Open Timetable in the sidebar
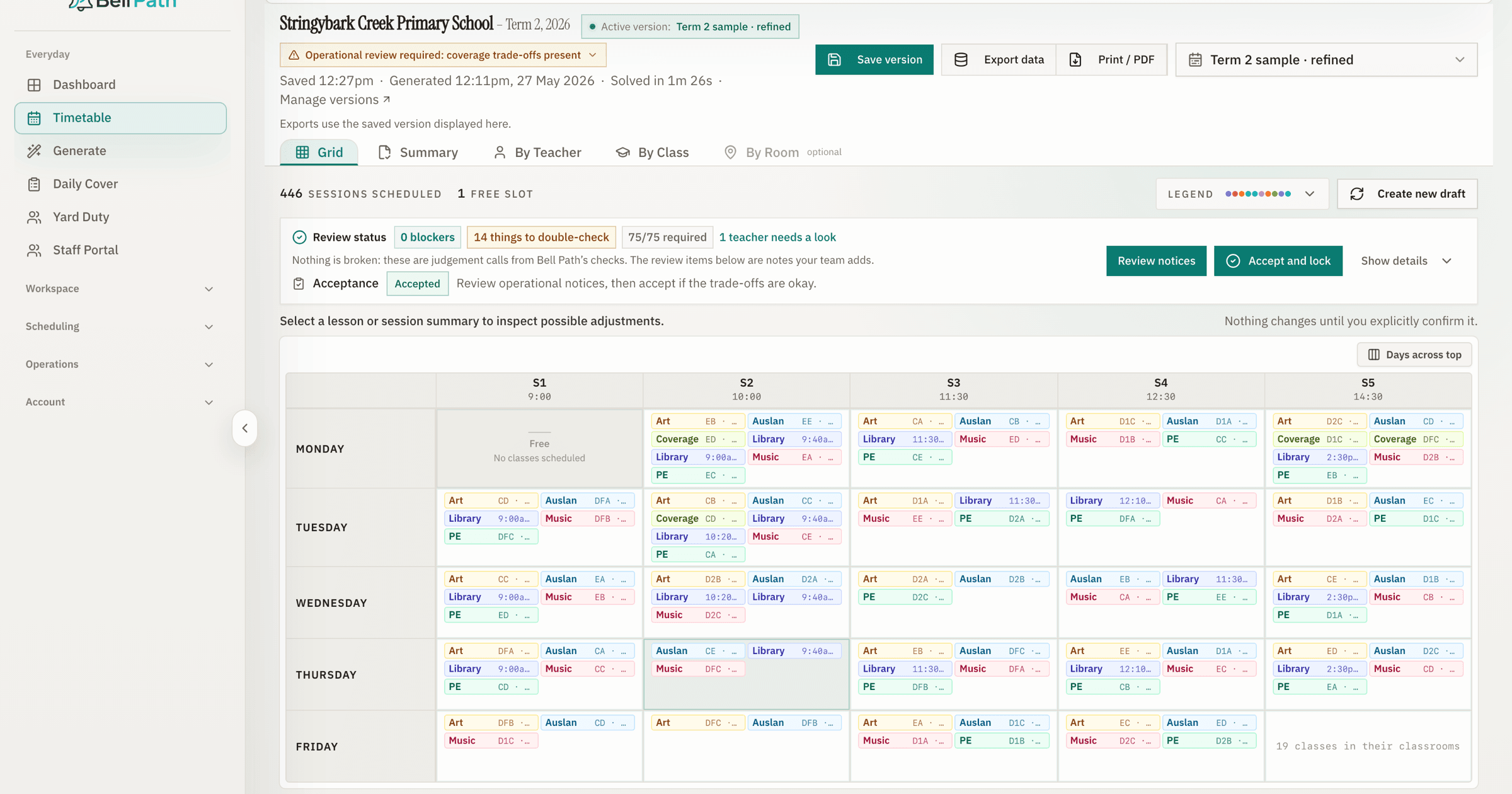 [x=120, y=118]
